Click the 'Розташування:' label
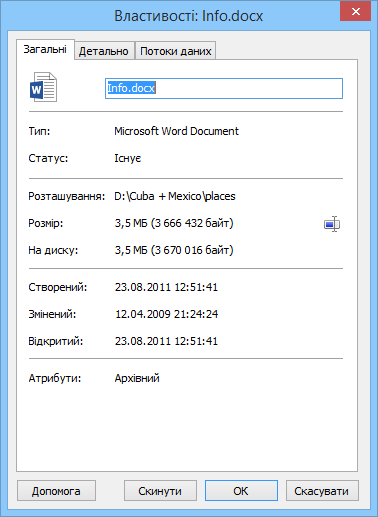 tap(67, 196)
